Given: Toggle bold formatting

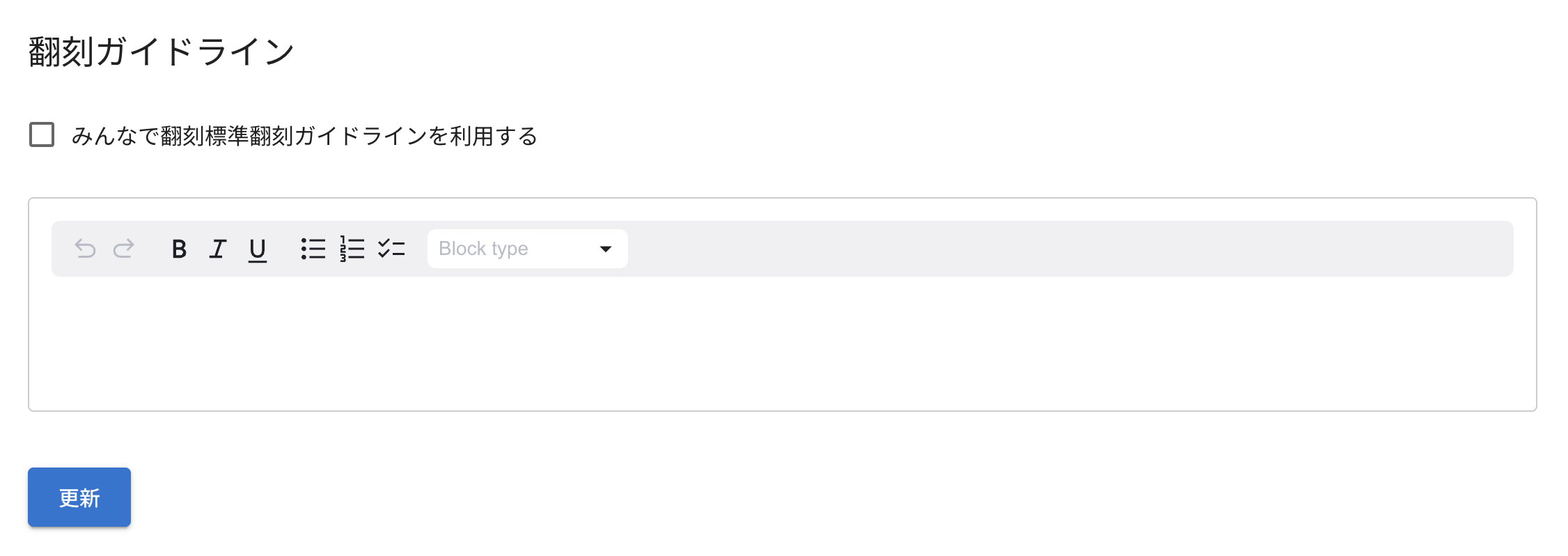Looking at the screenshot, I should tap(179, 249).
